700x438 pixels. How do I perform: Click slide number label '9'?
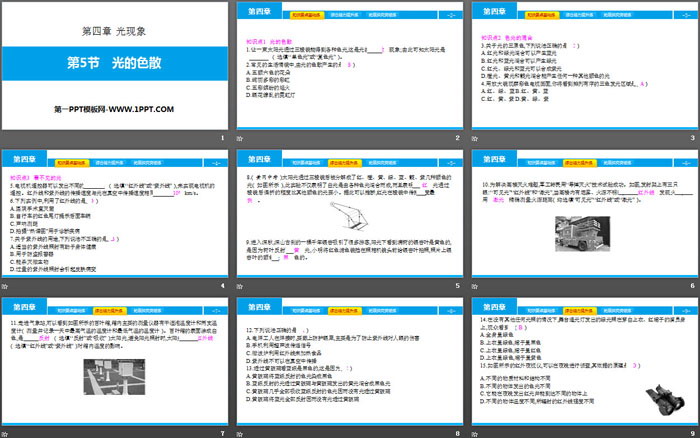pos(692,434)
